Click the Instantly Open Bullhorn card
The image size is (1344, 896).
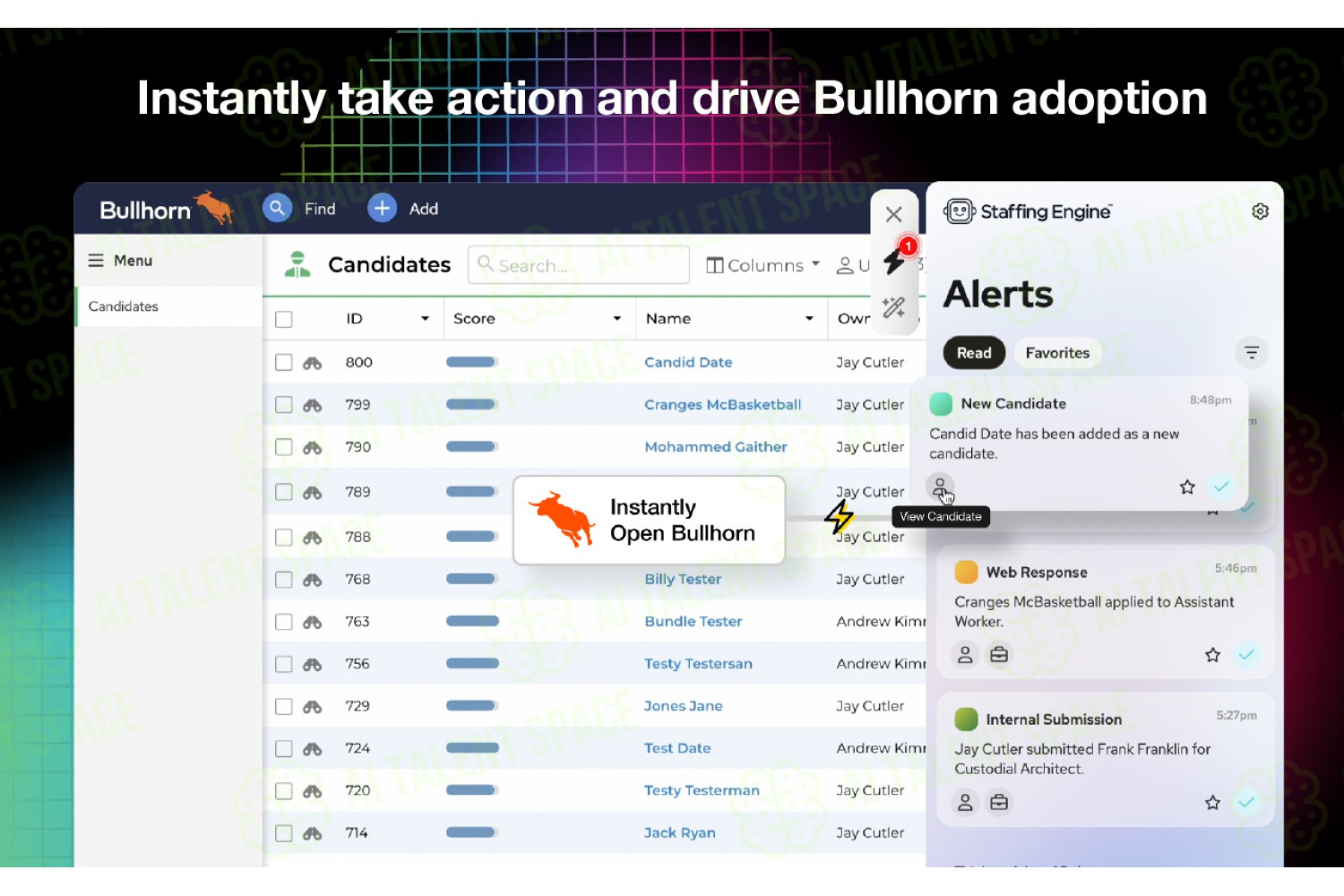point(650,521)
